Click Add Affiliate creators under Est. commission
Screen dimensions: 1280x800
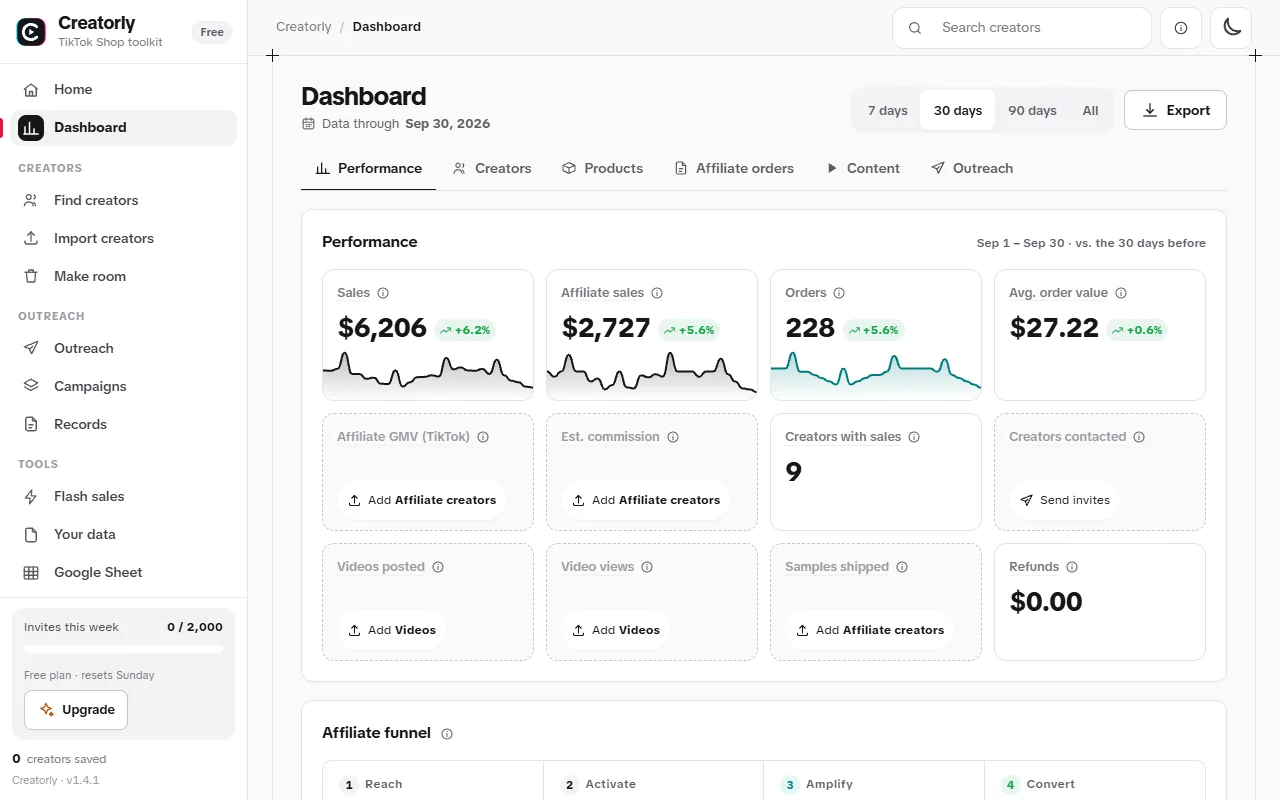646,500
